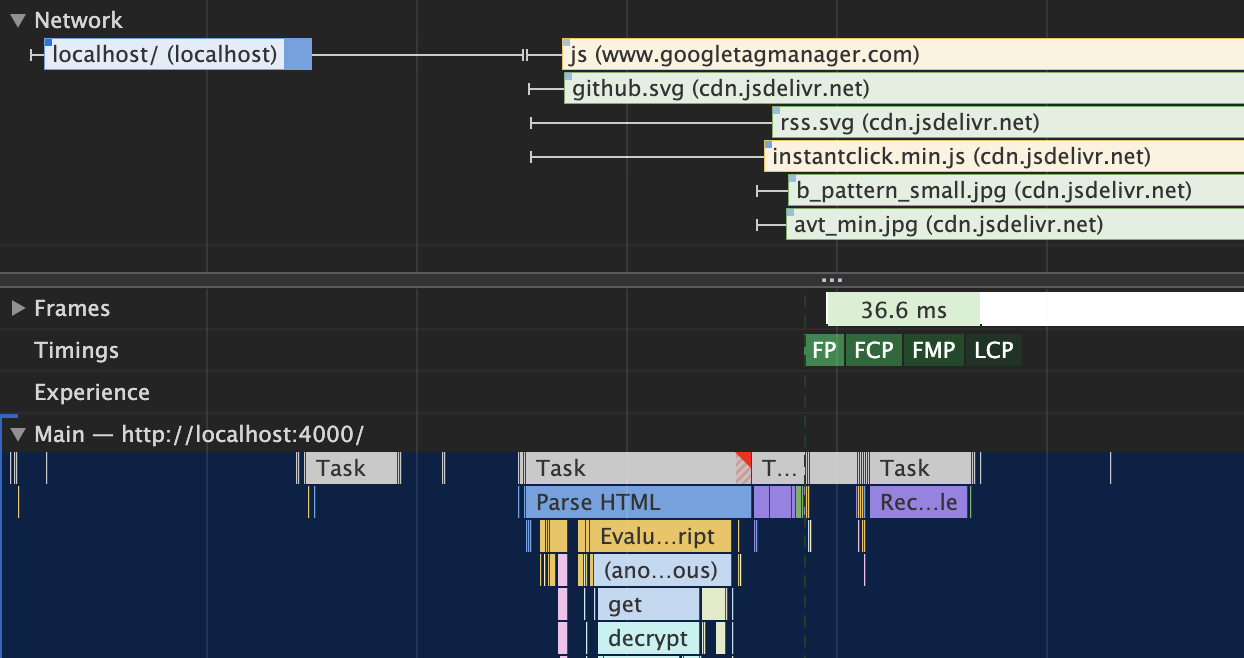
Task: Collapse the Network section triangle
Action: pyautogui.click(x=17, y=20)
